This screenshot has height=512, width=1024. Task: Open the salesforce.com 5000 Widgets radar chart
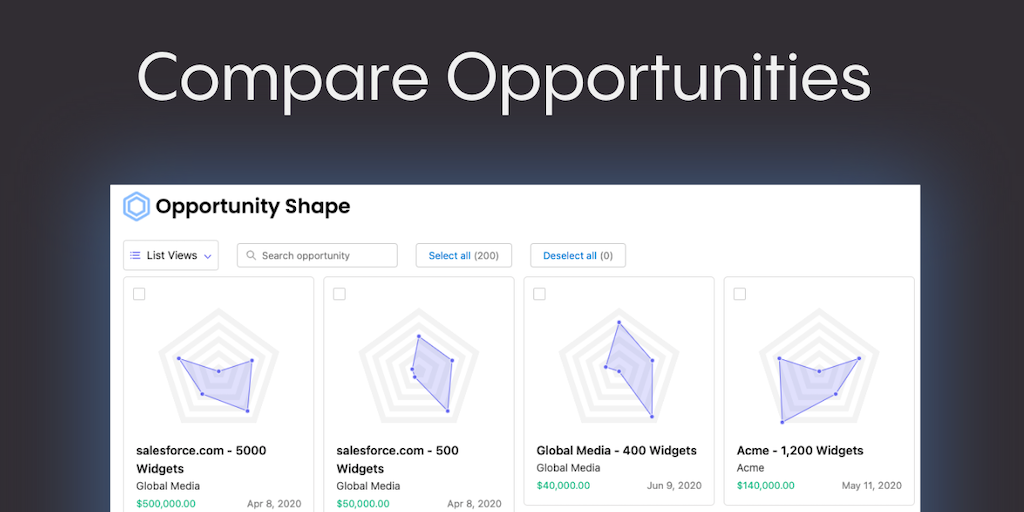(x=218, y=367)
